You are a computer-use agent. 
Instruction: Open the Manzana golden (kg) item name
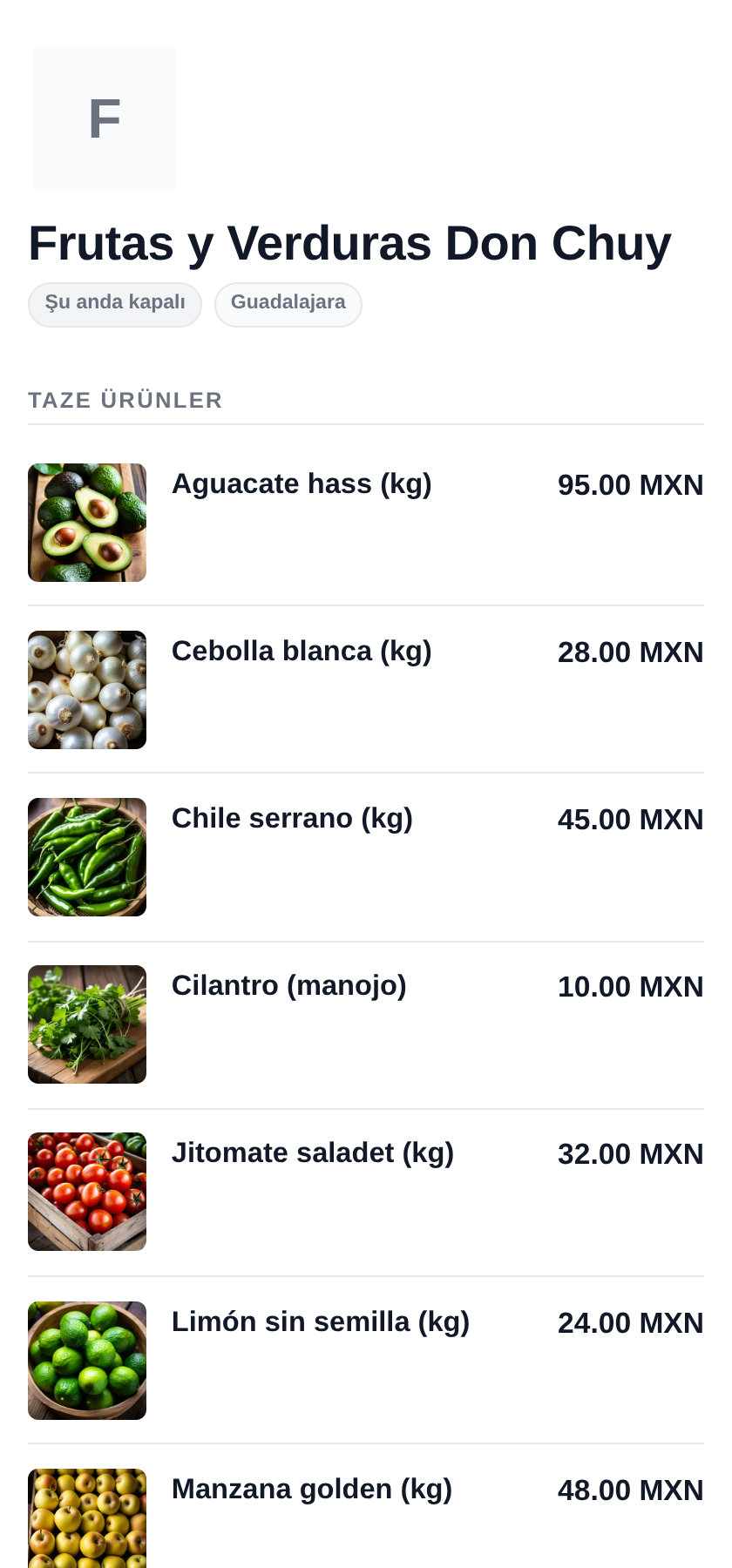click(x=312, y=1490)
